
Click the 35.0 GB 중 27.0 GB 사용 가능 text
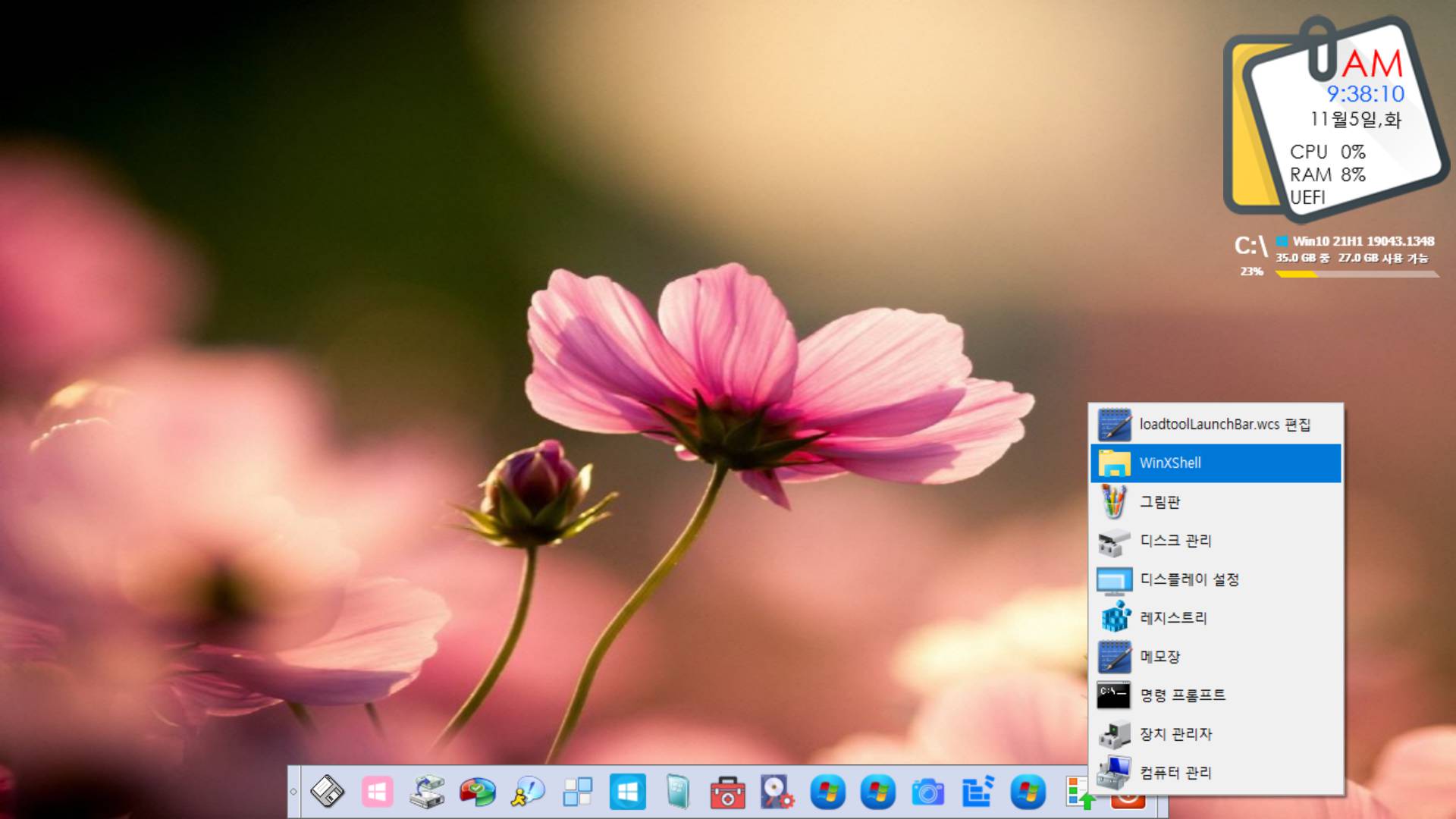click(x=1351, y=258)
